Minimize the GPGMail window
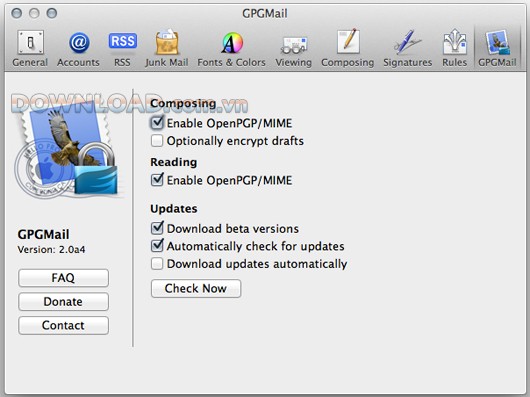Image resolution: width=530 pixels, height=397 pixels. coord(34,13)
